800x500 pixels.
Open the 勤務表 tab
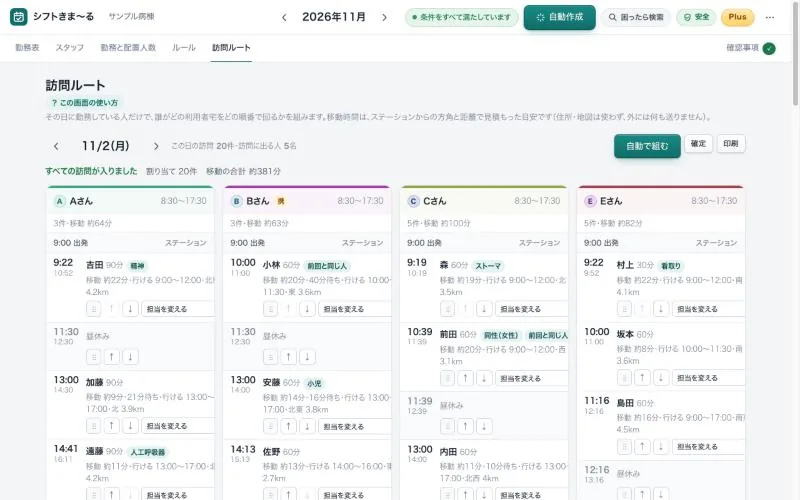(x=27, y=47)
